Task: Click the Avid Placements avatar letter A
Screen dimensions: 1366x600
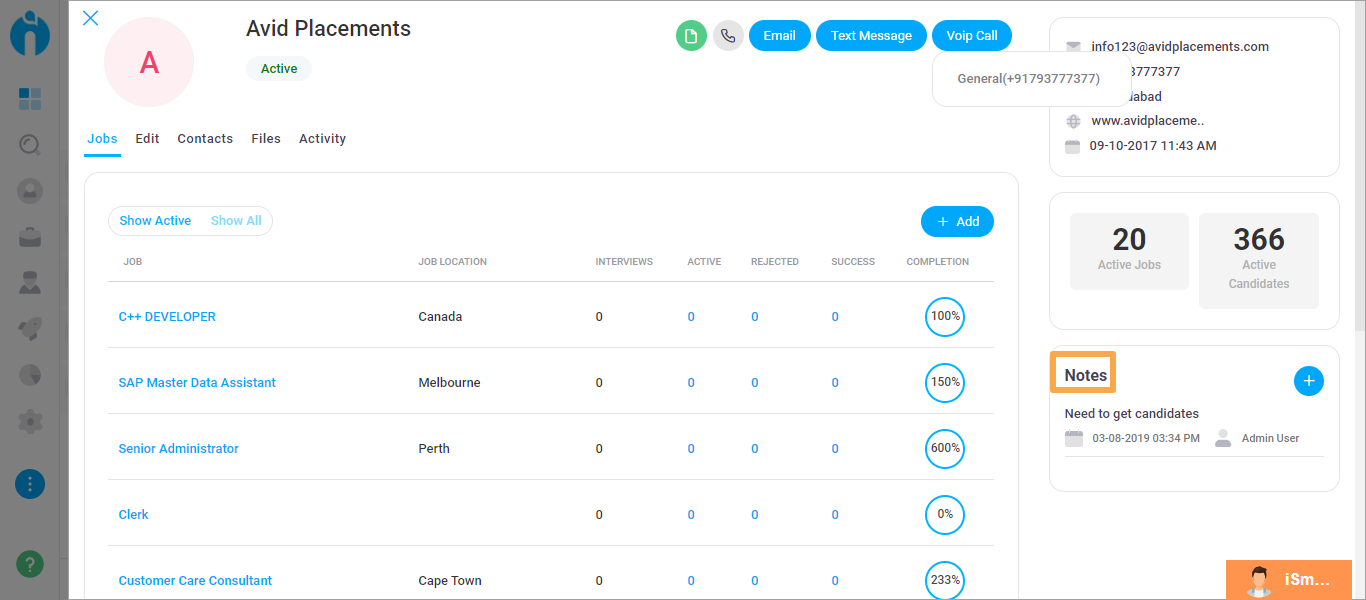Action: [x=149, y=62]
